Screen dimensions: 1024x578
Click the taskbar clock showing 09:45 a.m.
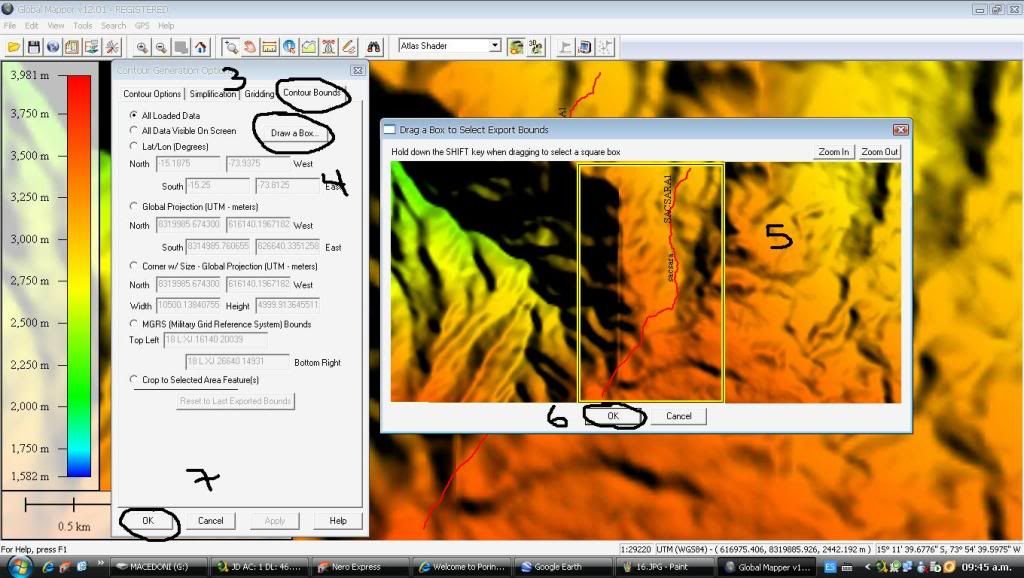[987, 567]
